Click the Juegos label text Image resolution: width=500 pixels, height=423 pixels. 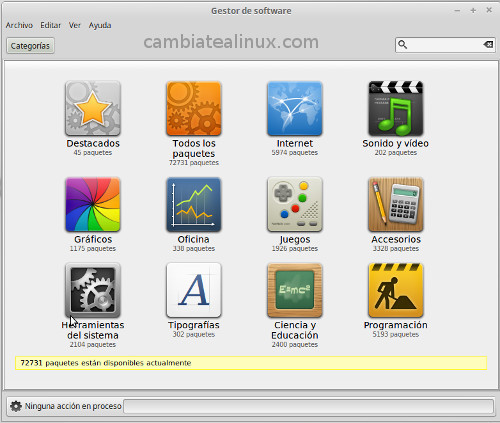click(295, 239)
